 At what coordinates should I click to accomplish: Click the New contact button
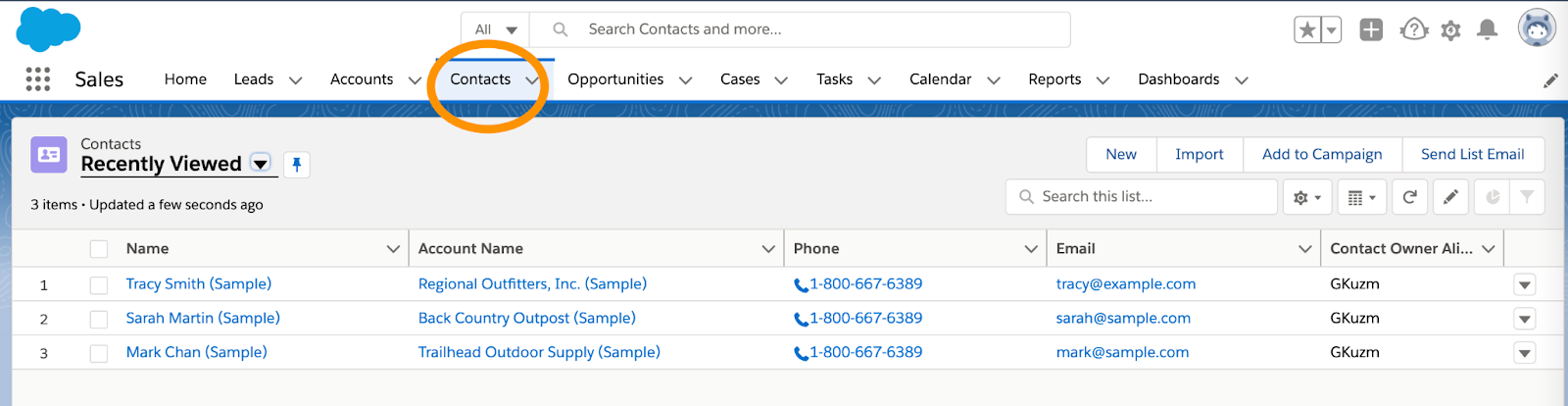tap(1121, 155)
